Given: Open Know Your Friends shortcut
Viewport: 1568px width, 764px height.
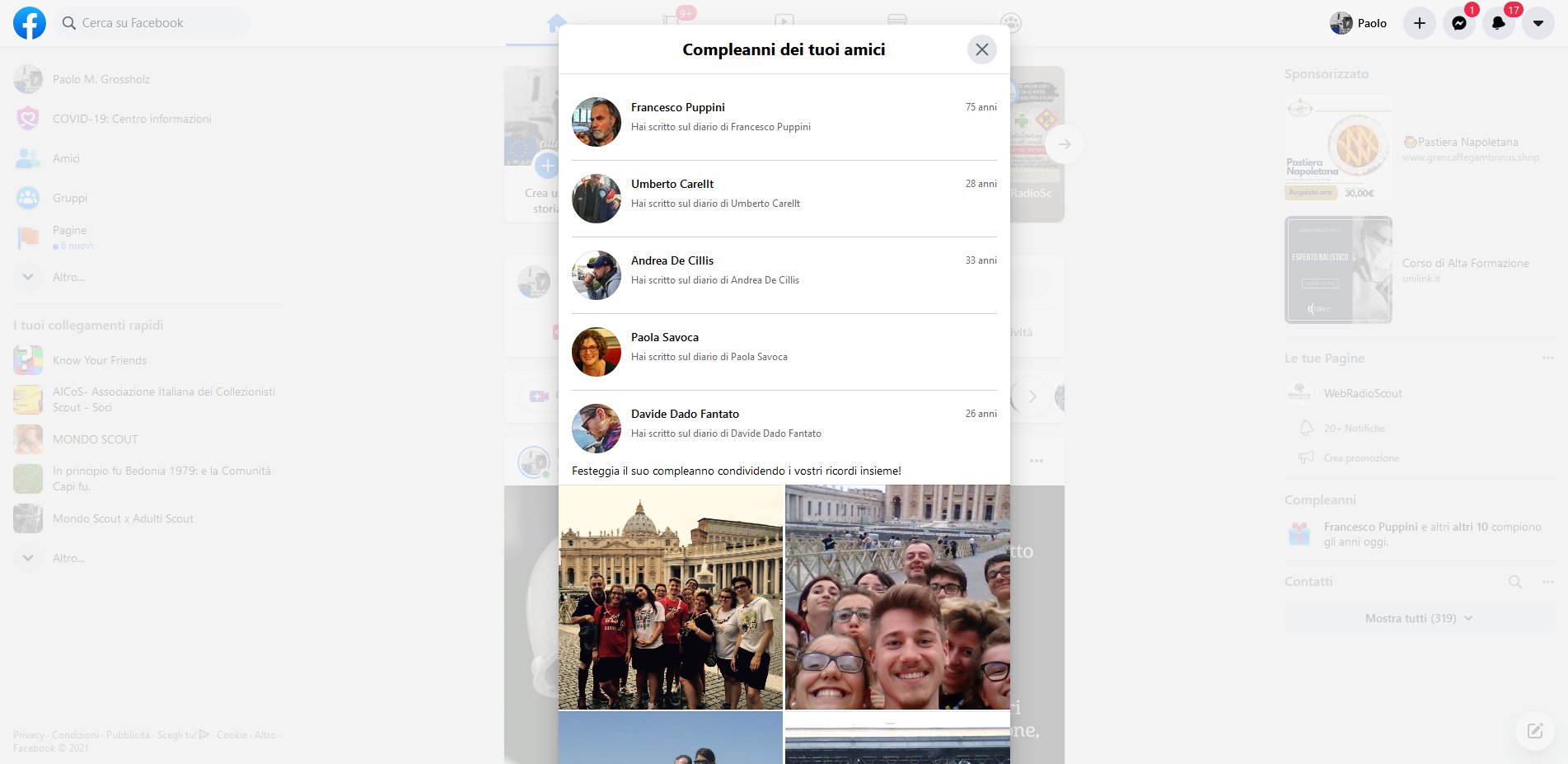Looking at the screenshot, I should point(148,360).
